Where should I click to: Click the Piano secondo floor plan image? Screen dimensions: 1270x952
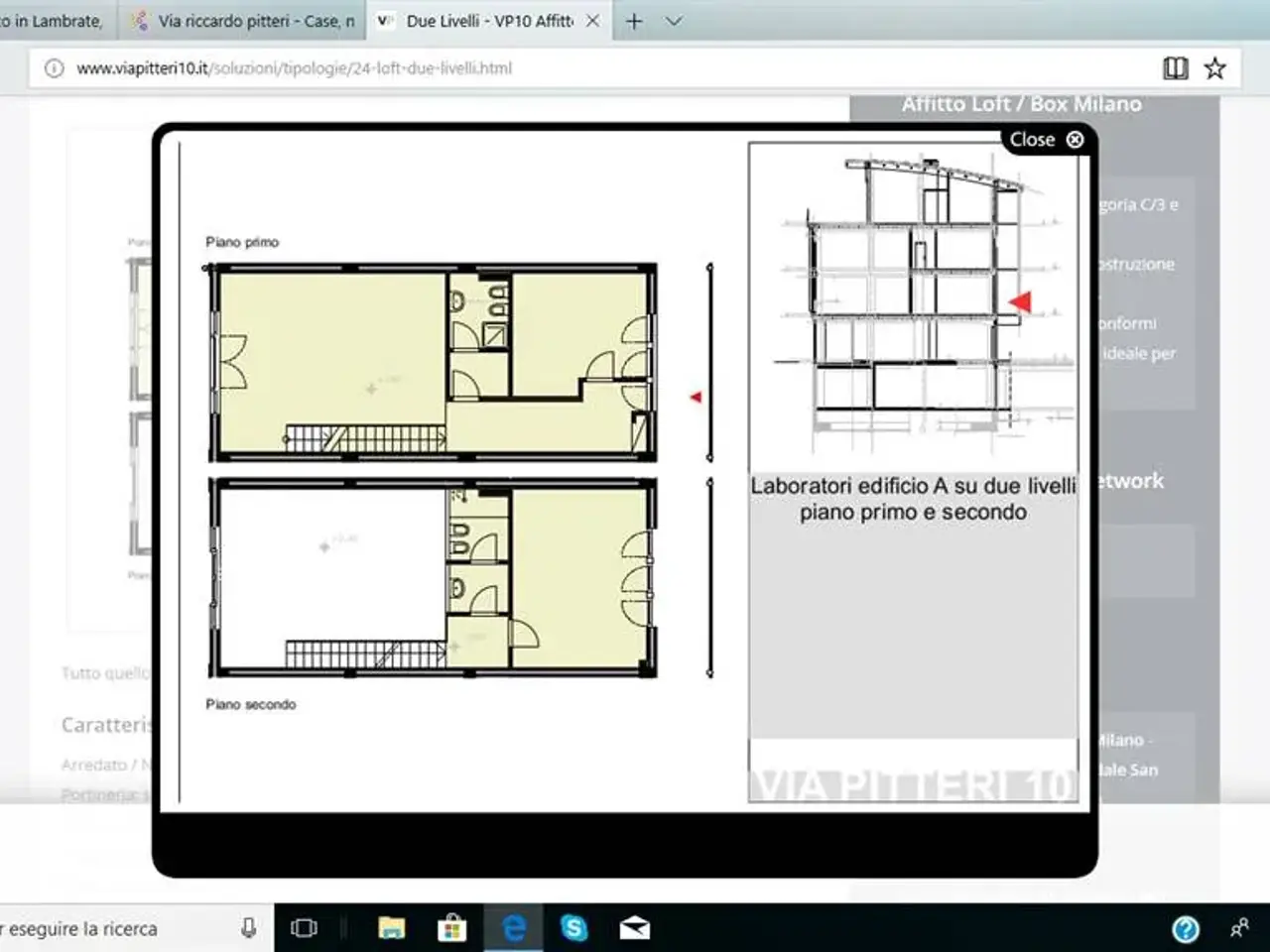pyautogui.click(x=431, y=578)
